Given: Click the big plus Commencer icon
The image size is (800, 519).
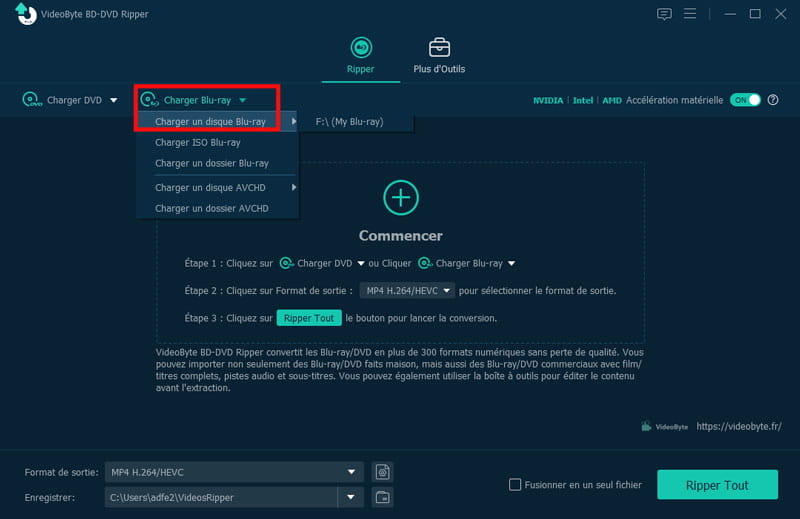Looking at the screenshot, I should (401, 197).
